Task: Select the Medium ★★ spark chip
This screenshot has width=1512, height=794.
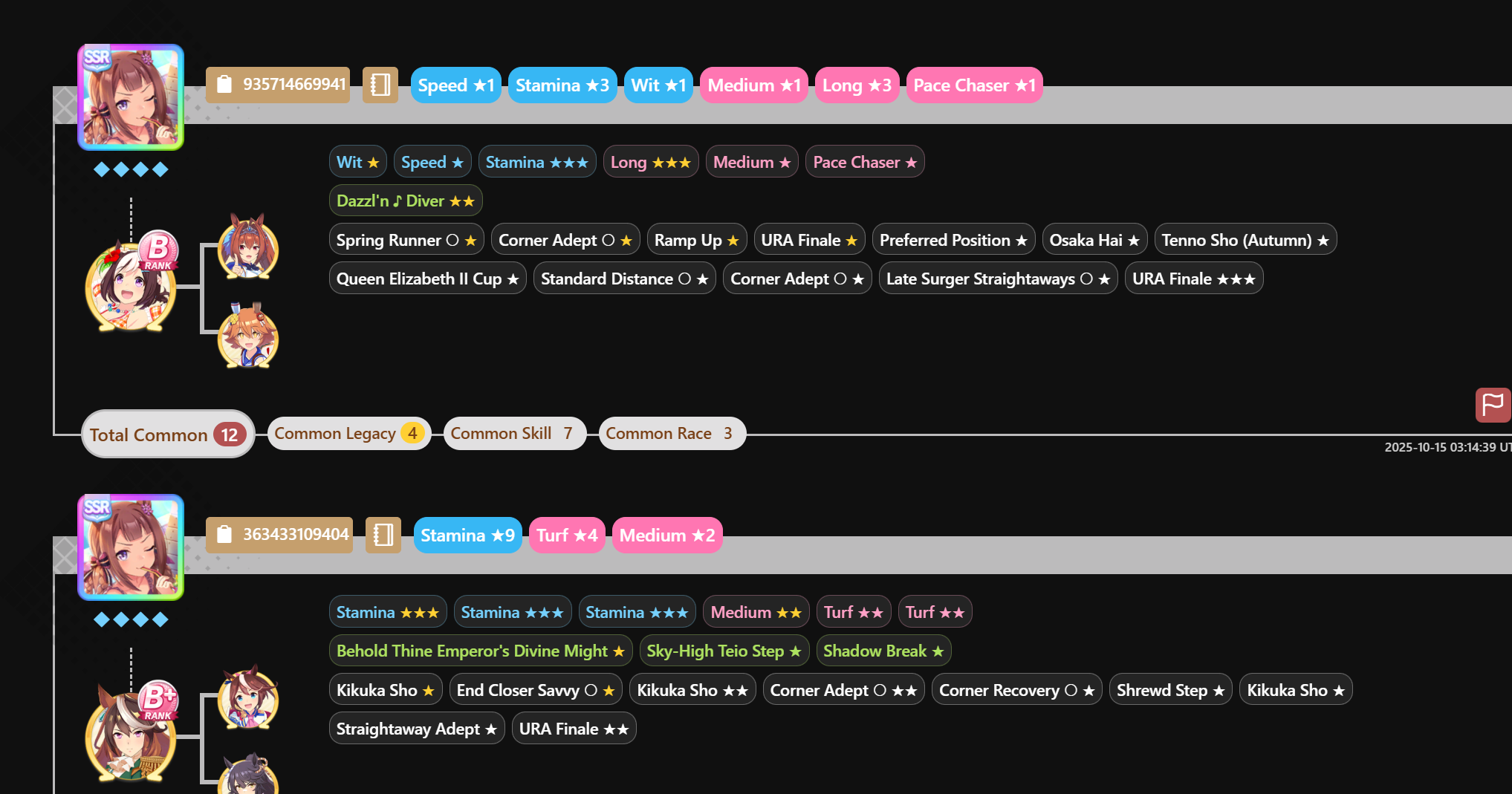Action: click(756, 612)
